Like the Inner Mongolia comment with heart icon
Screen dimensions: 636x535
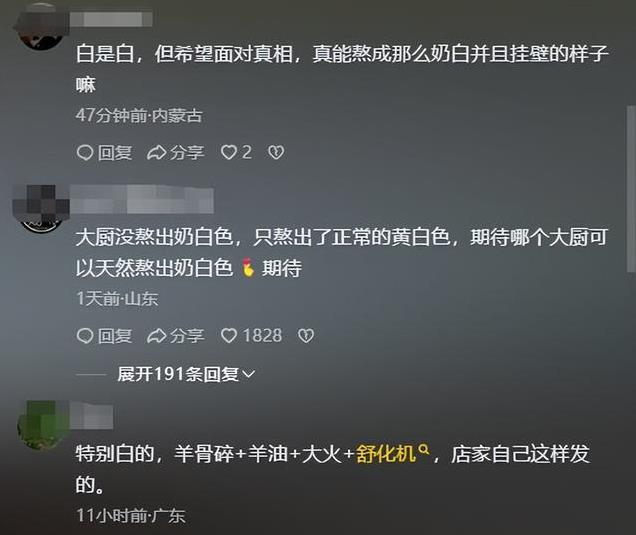point(229,153)
